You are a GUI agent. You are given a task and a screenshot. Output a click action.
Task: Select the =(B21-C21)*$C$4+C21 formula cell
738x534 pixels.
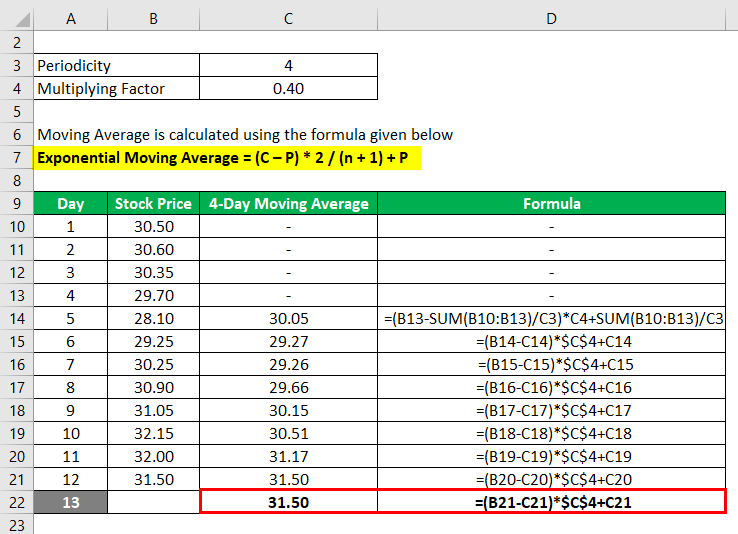point(552,502)
